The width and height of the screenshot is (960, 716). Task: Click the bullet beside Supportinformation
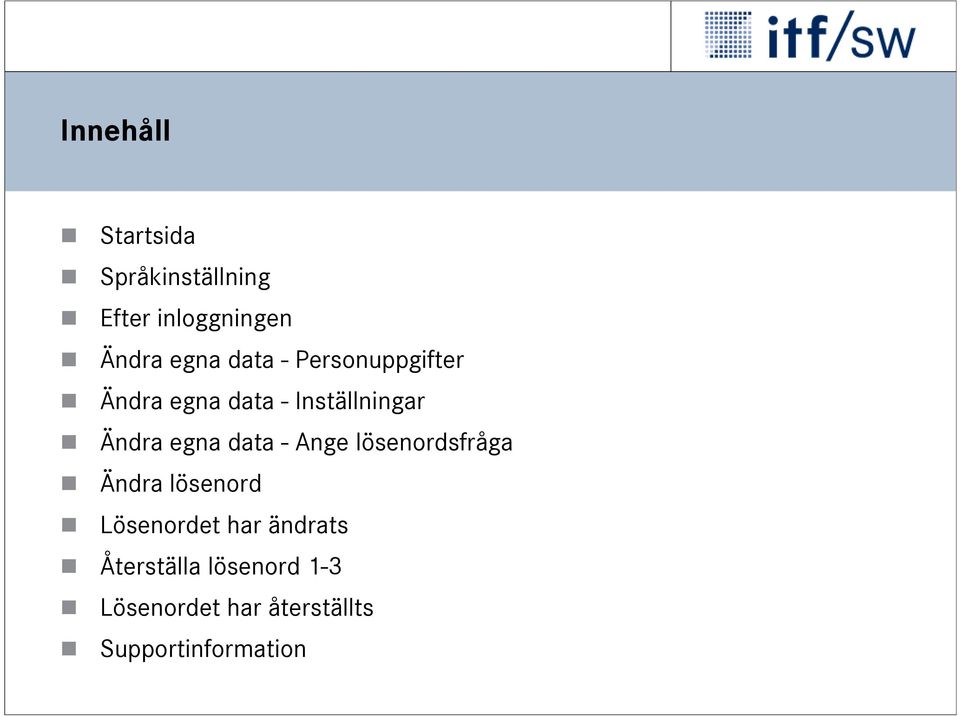click(69, 649)
